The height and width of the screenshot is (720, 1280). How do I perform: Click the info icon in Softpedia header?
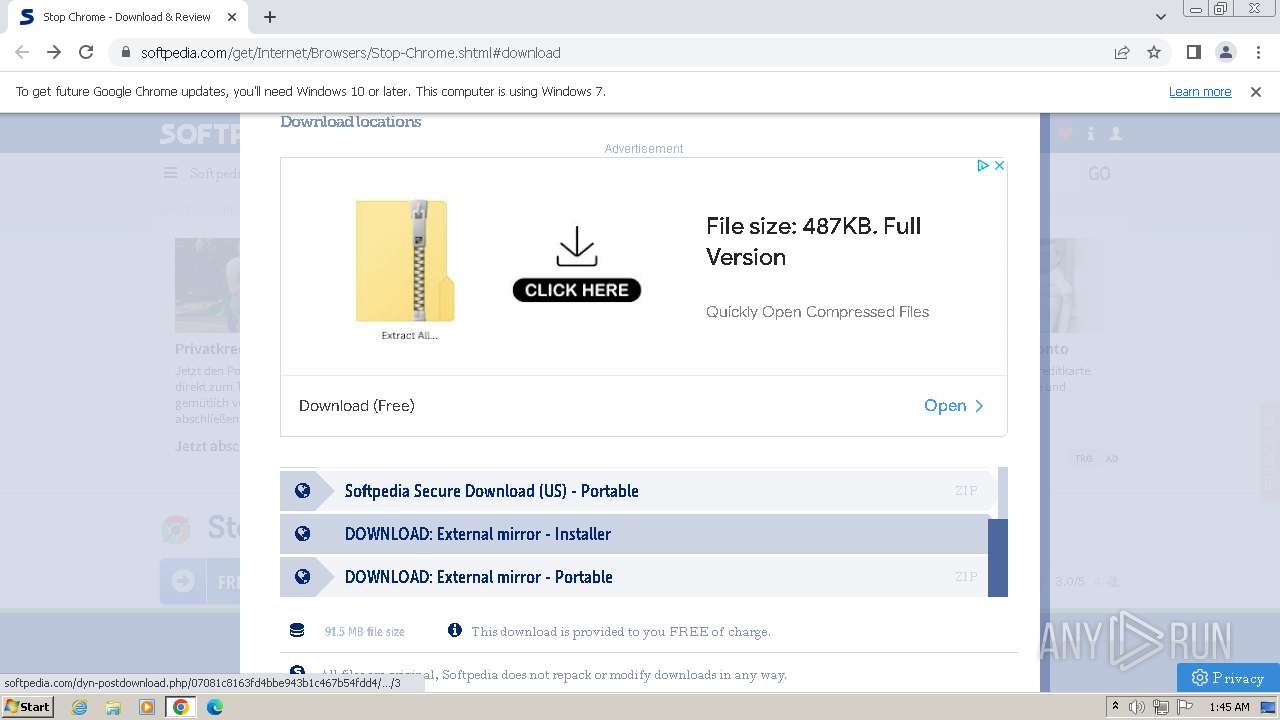coord(1091,133)
